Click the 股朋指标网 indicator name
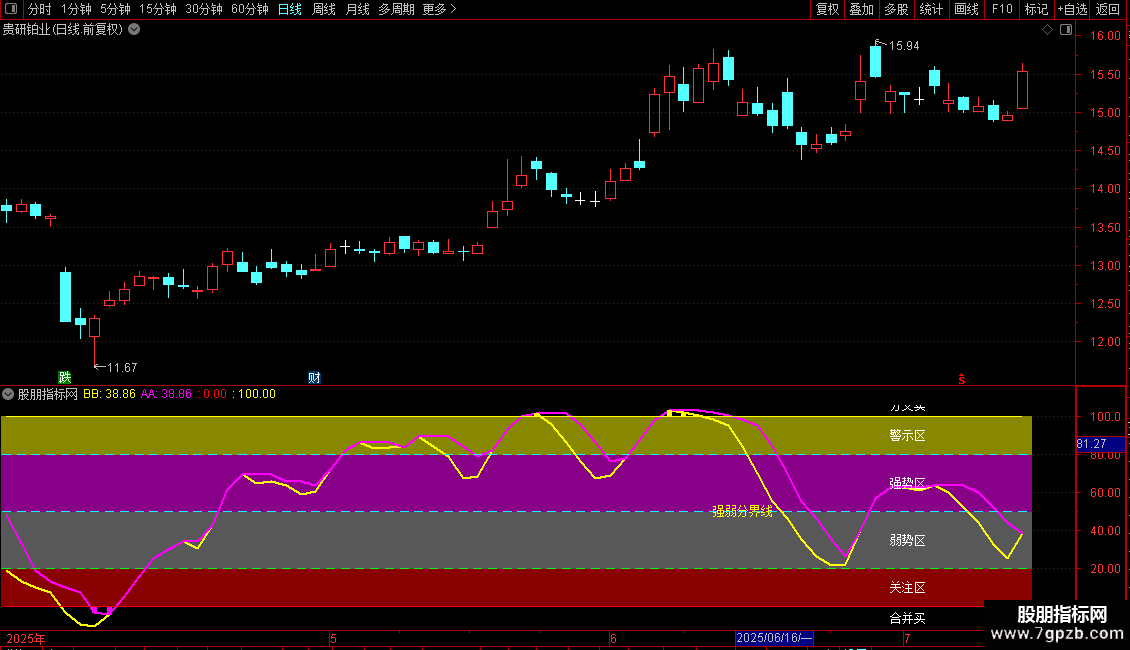 48,394
